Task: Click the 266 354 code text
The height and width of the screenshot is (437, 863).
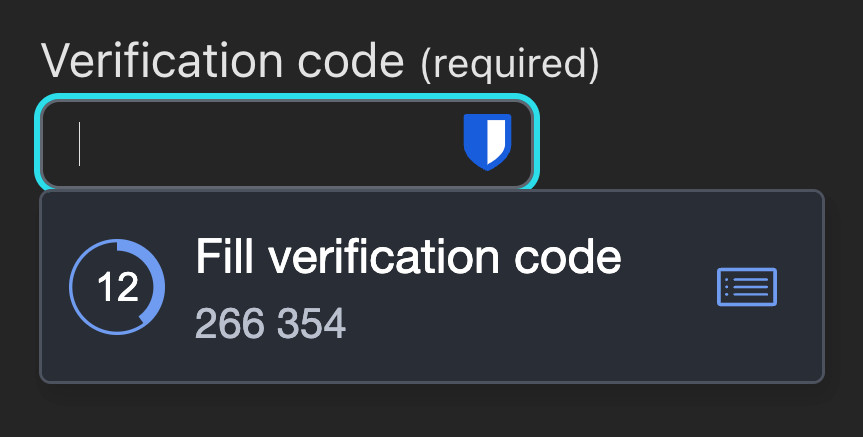Action: (x=270, y=323)
